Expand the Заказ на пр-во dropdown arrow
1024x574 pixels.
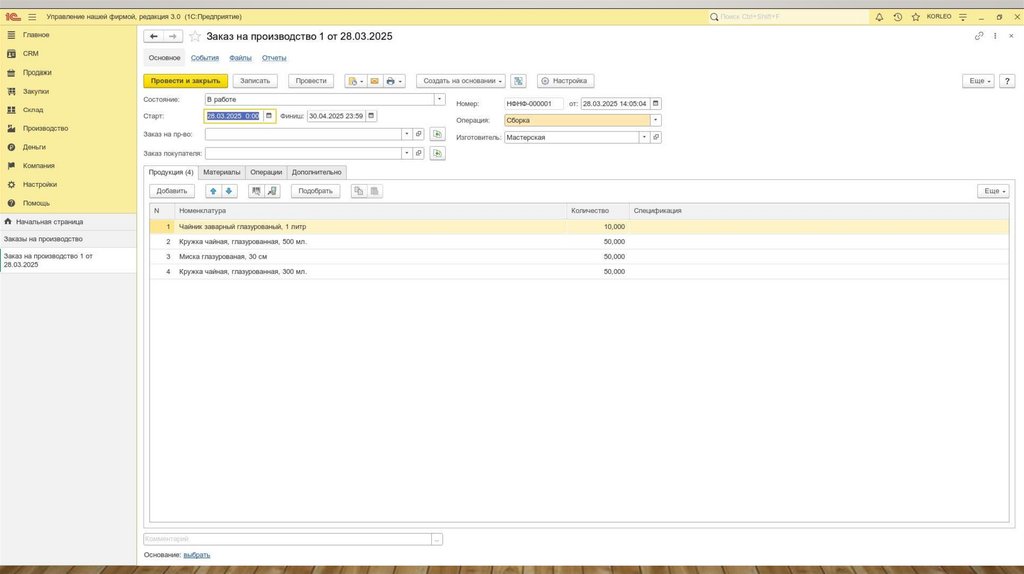click(x=406, y=134)
